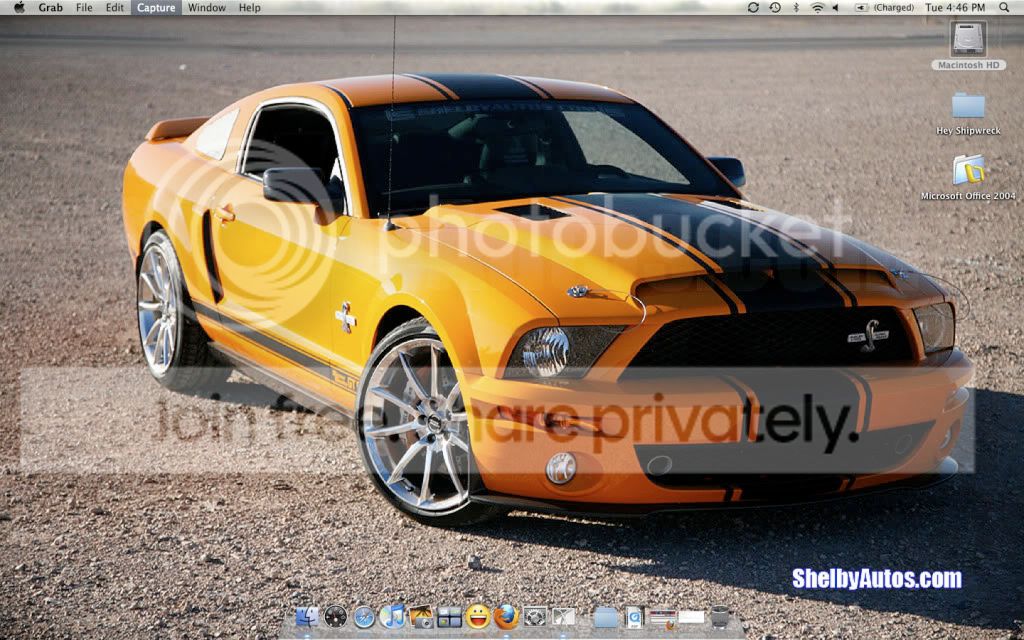Open the yellow smiley messenger app
Viewport: 1024px width, 640px height.
tap(478, 616)
